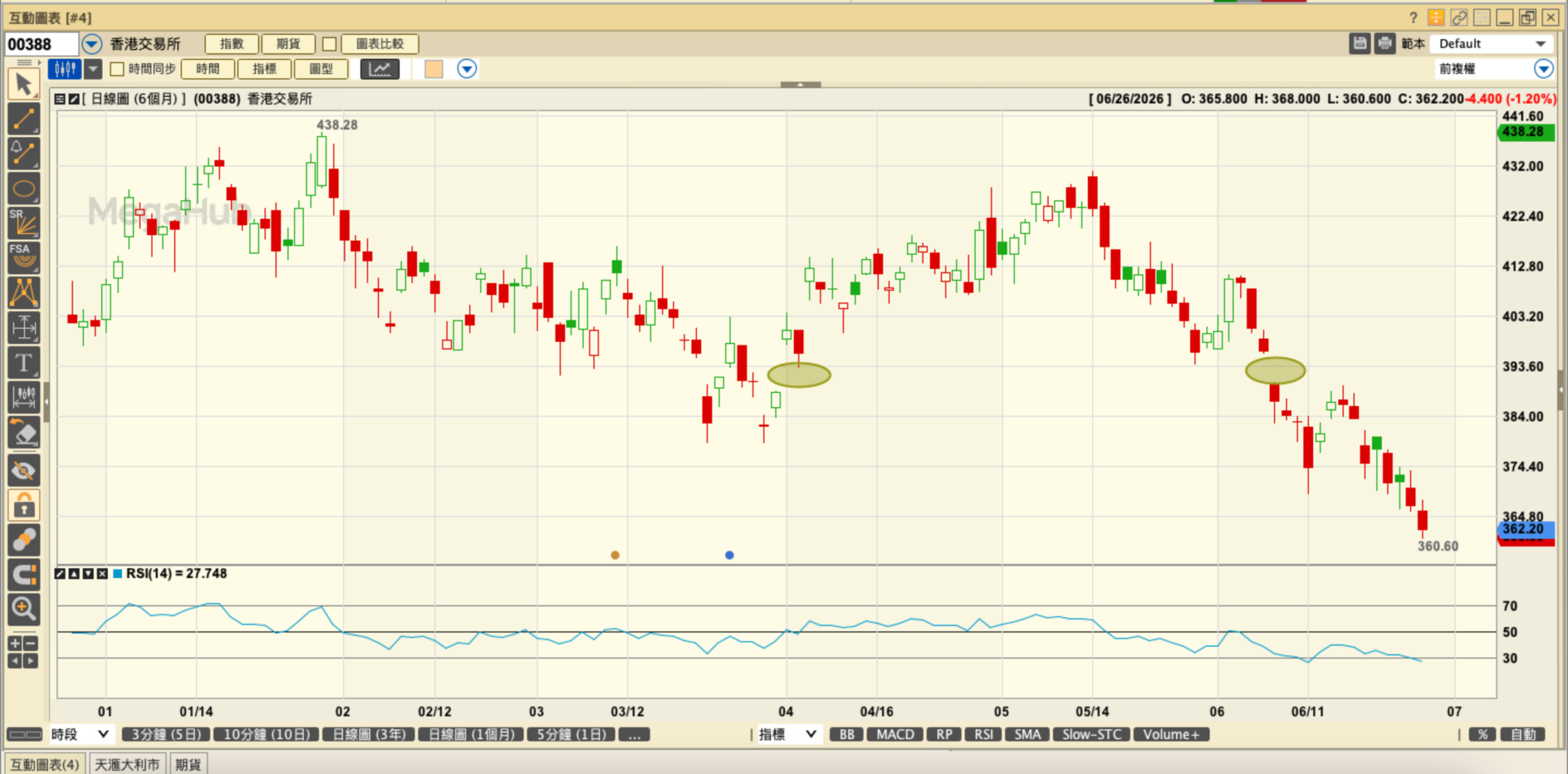Activate the magnet snap tool

[24, 574]
